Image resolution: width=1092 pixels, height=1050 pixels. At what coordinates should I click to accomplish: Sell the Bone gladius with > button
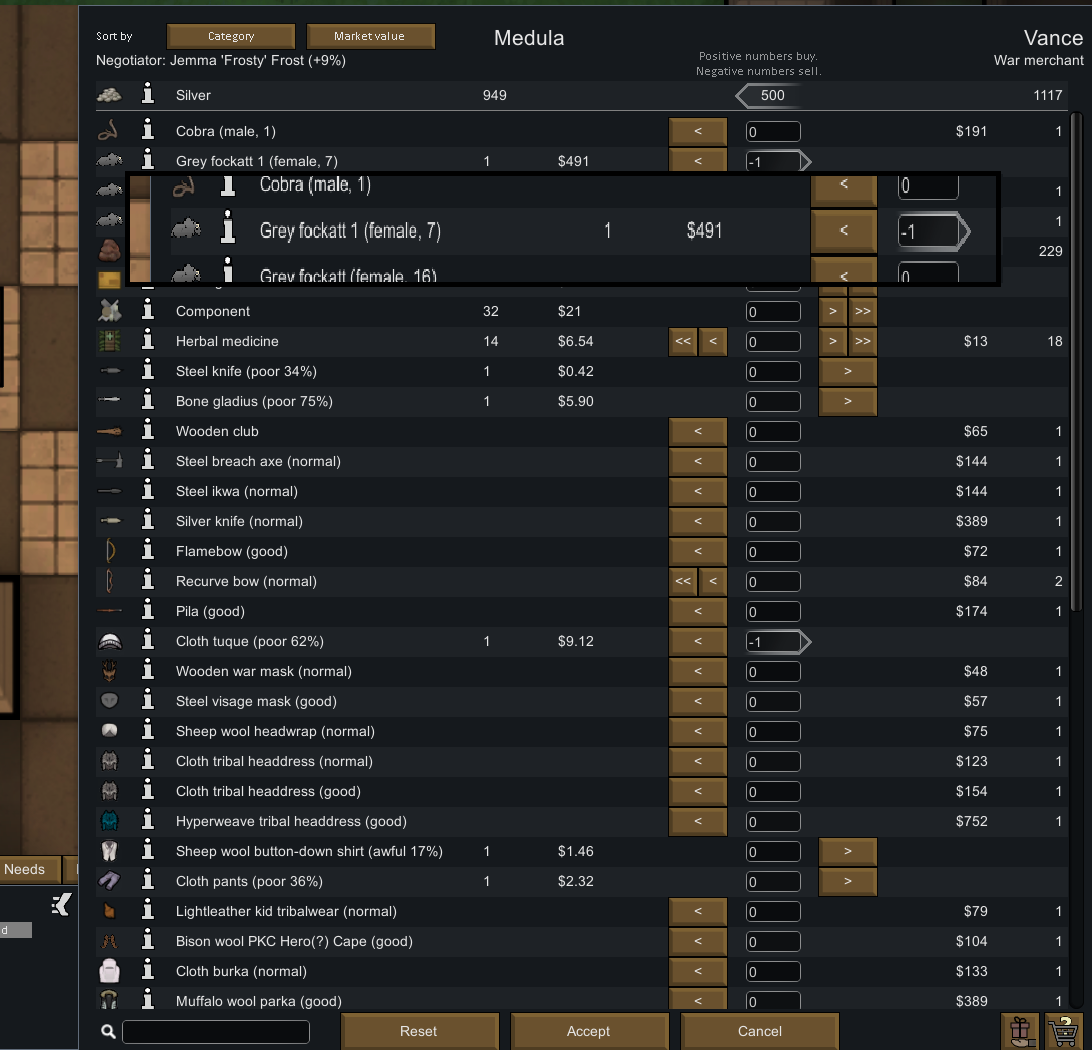point(848,401)
